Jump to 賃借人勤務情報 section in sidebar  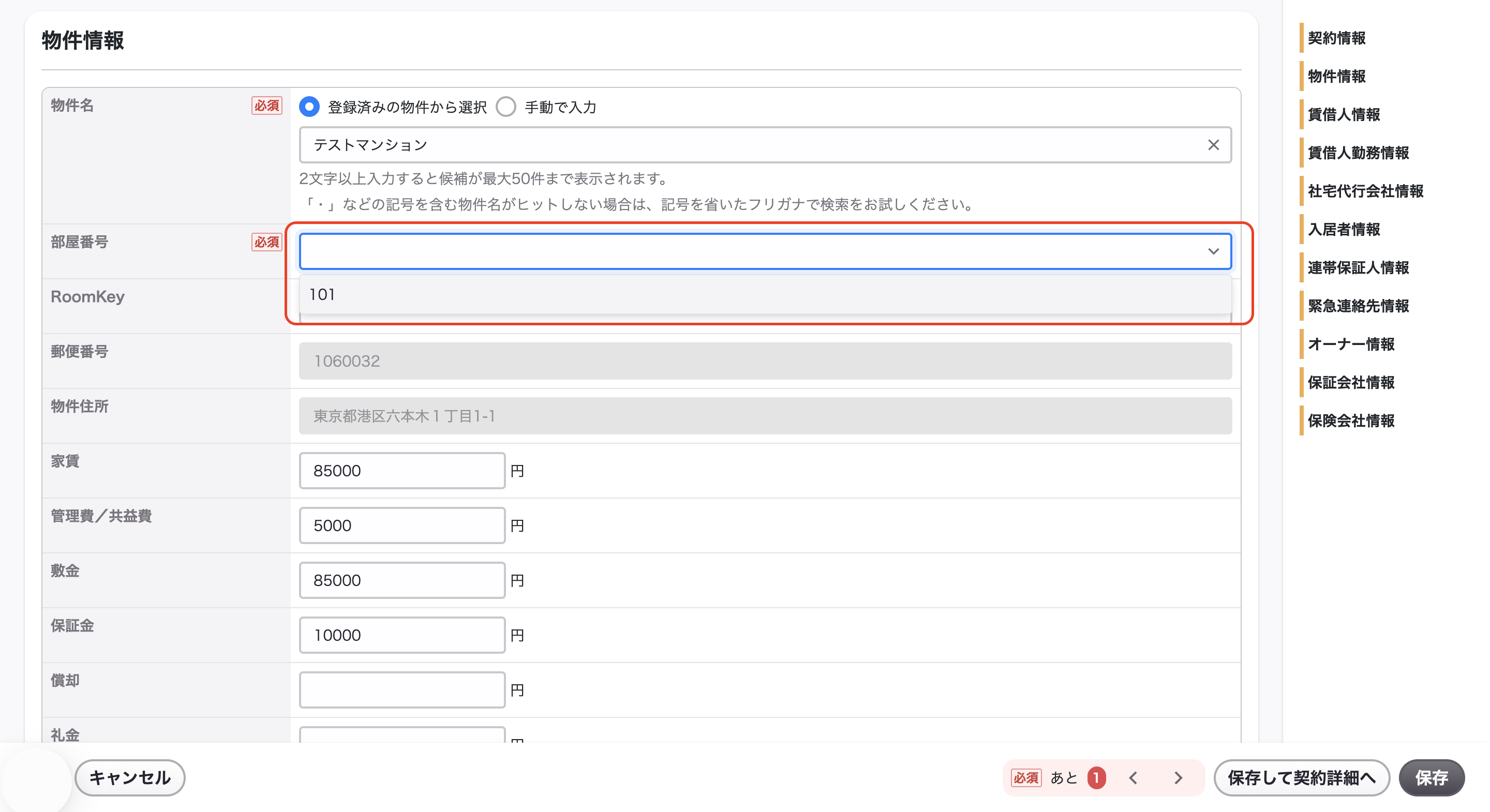(1358, 153)
